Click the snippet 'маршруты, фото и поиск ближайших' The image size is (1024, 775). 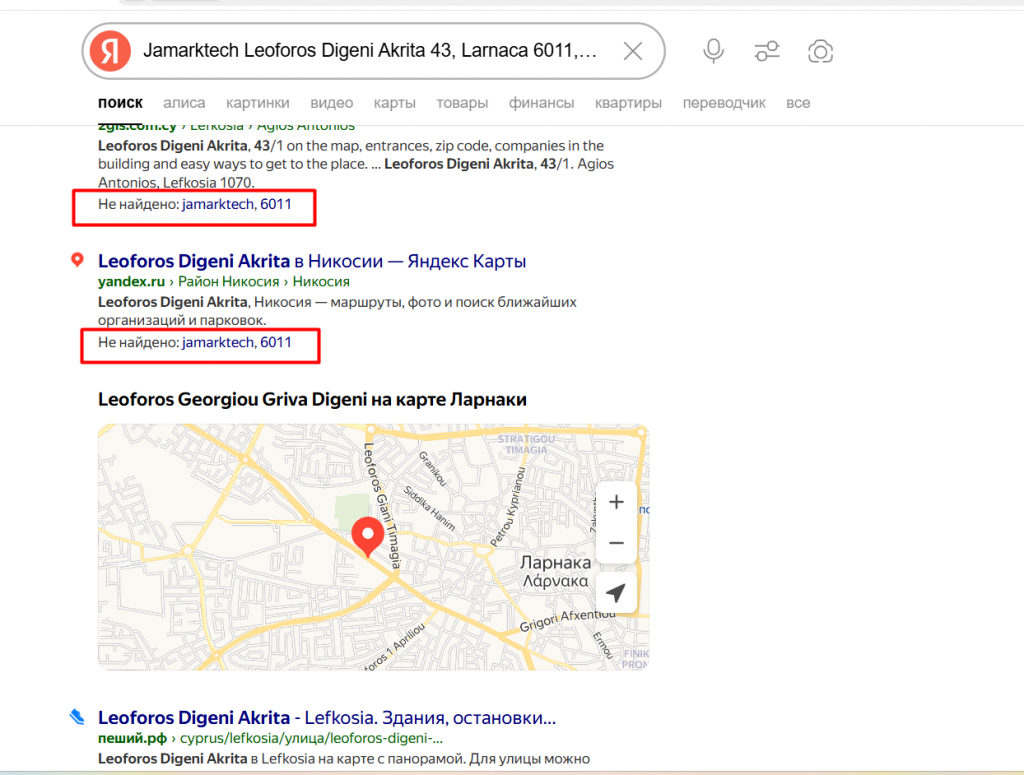click(453, 302)
